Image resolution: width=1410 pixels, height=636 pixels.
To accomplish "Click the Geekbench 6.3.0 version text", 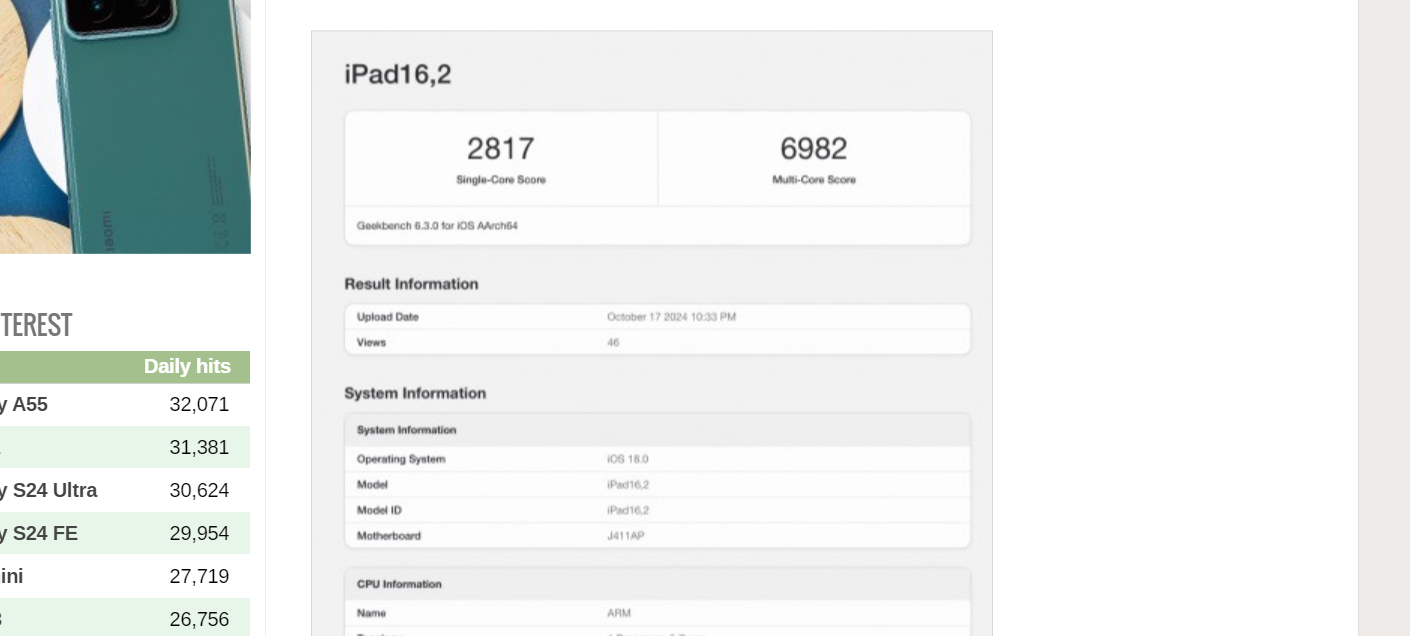I will (437, 226).
